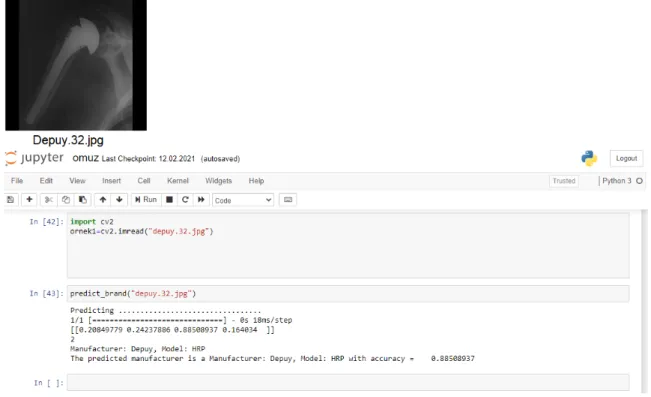
Task: Restart and run all cells with the fast-forward icon
Action: click(201, 200)
